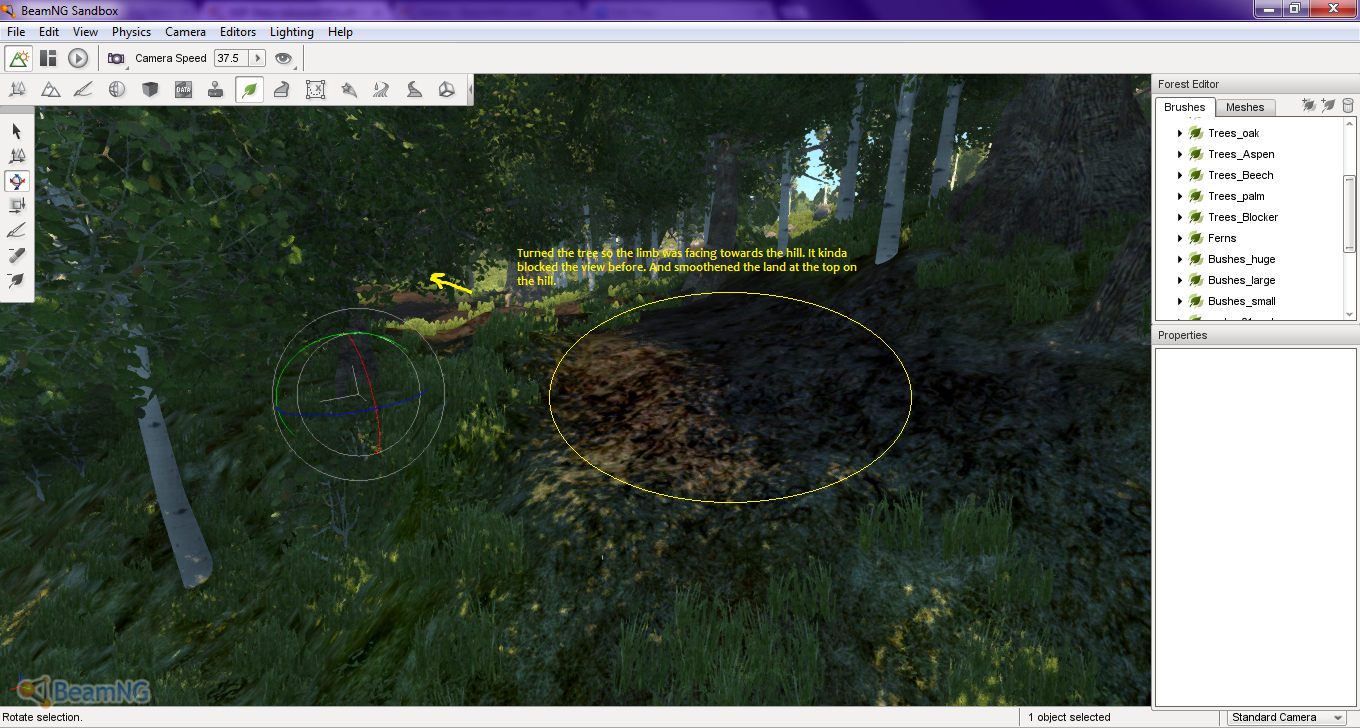Expand the Bushes_huge brush group
The height and width of the screenshot is (728, 1360).
(x=1180, y=259)
